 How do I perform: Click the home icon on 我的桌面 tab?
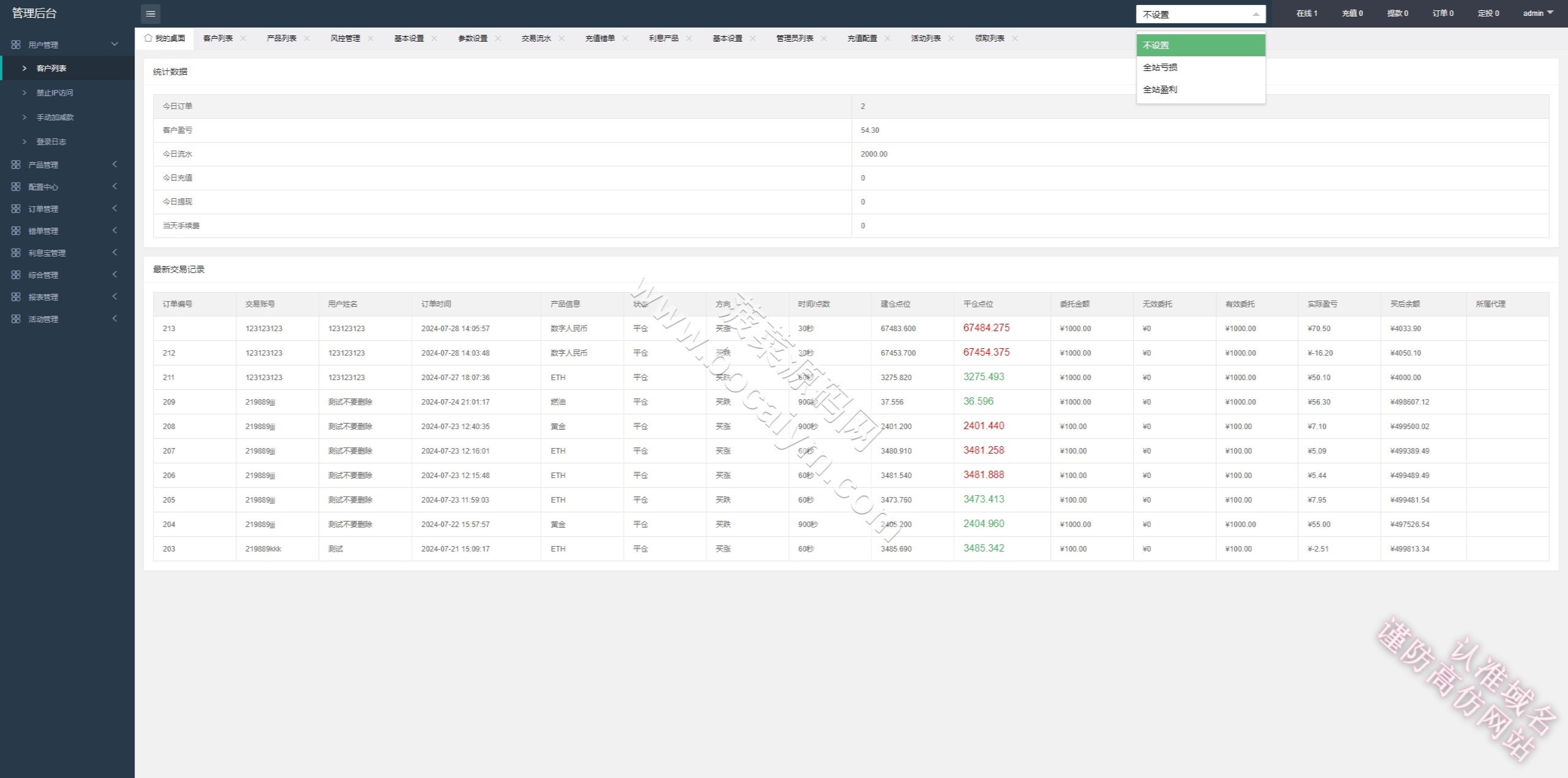point(148,38)
